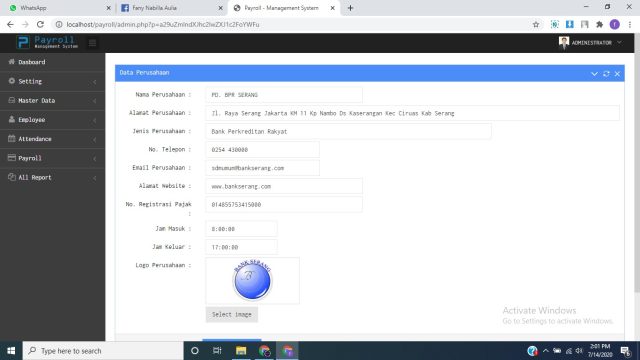
Task: Open the Windows notification center icon
Action: coord(626,351)
